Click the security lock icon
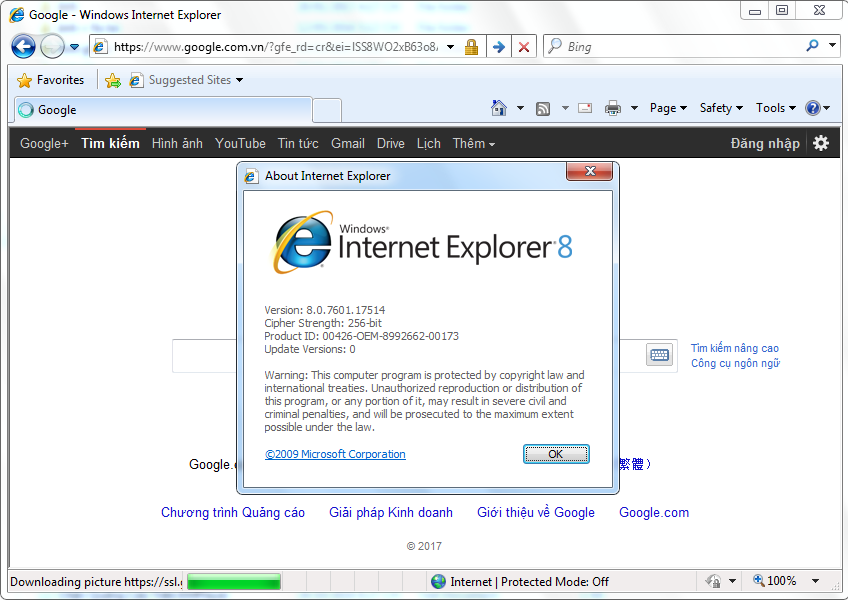The width and height of the screenshot is (848, 600). 472,47
